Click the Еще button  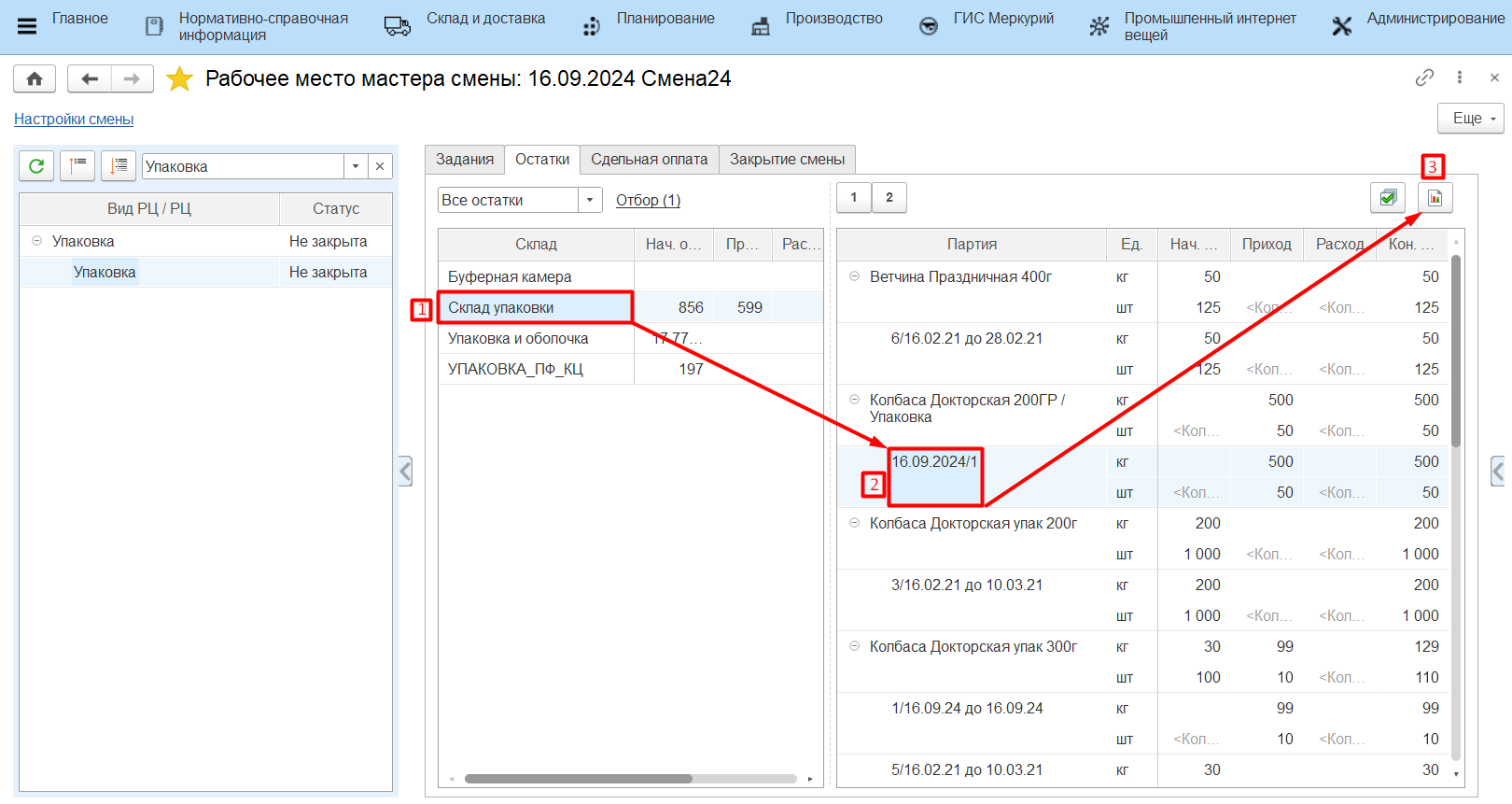[x=1470, y=119]
